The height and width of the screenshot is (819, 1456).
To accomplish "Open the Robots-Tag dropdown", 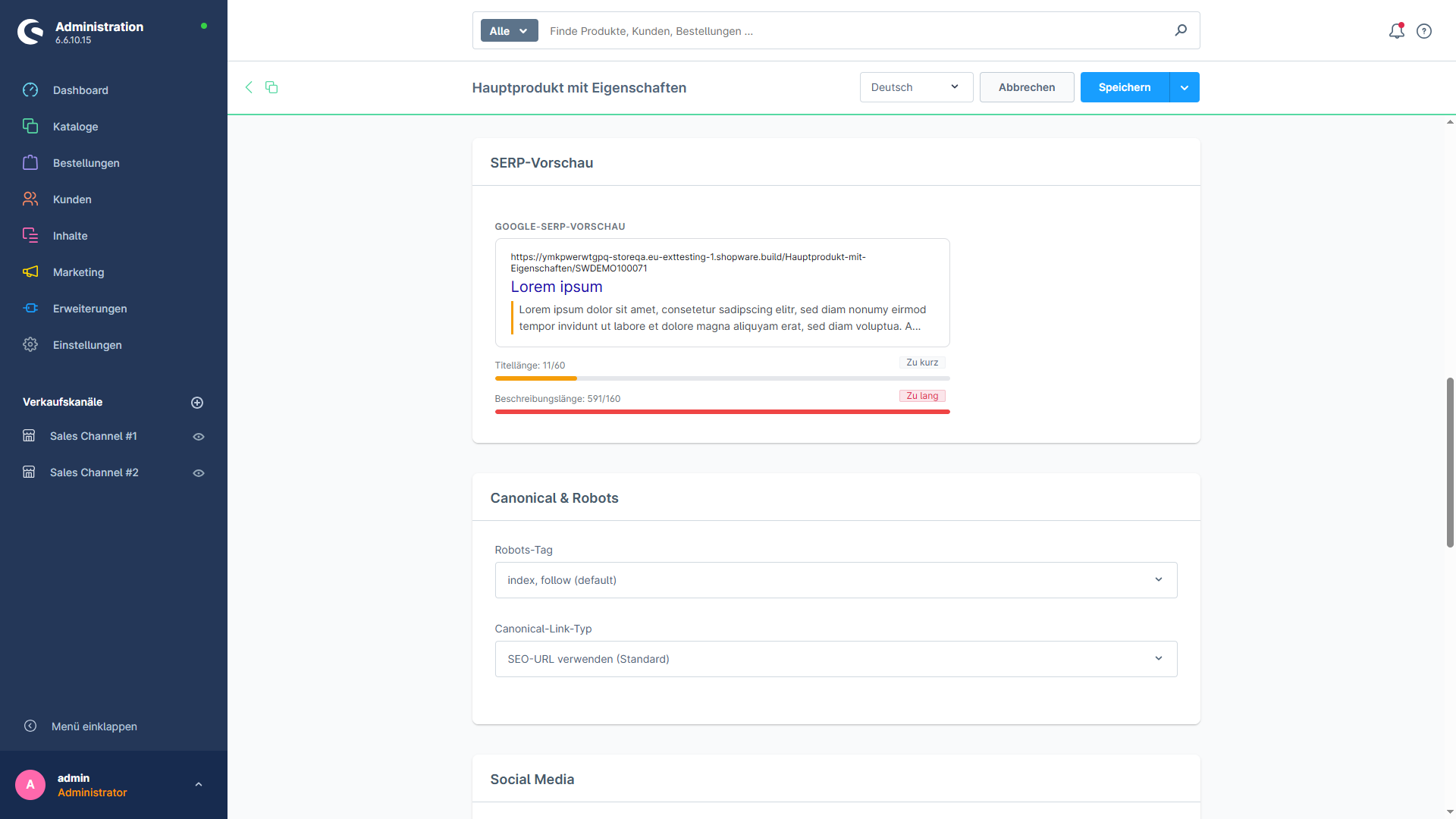I will 836,580.
